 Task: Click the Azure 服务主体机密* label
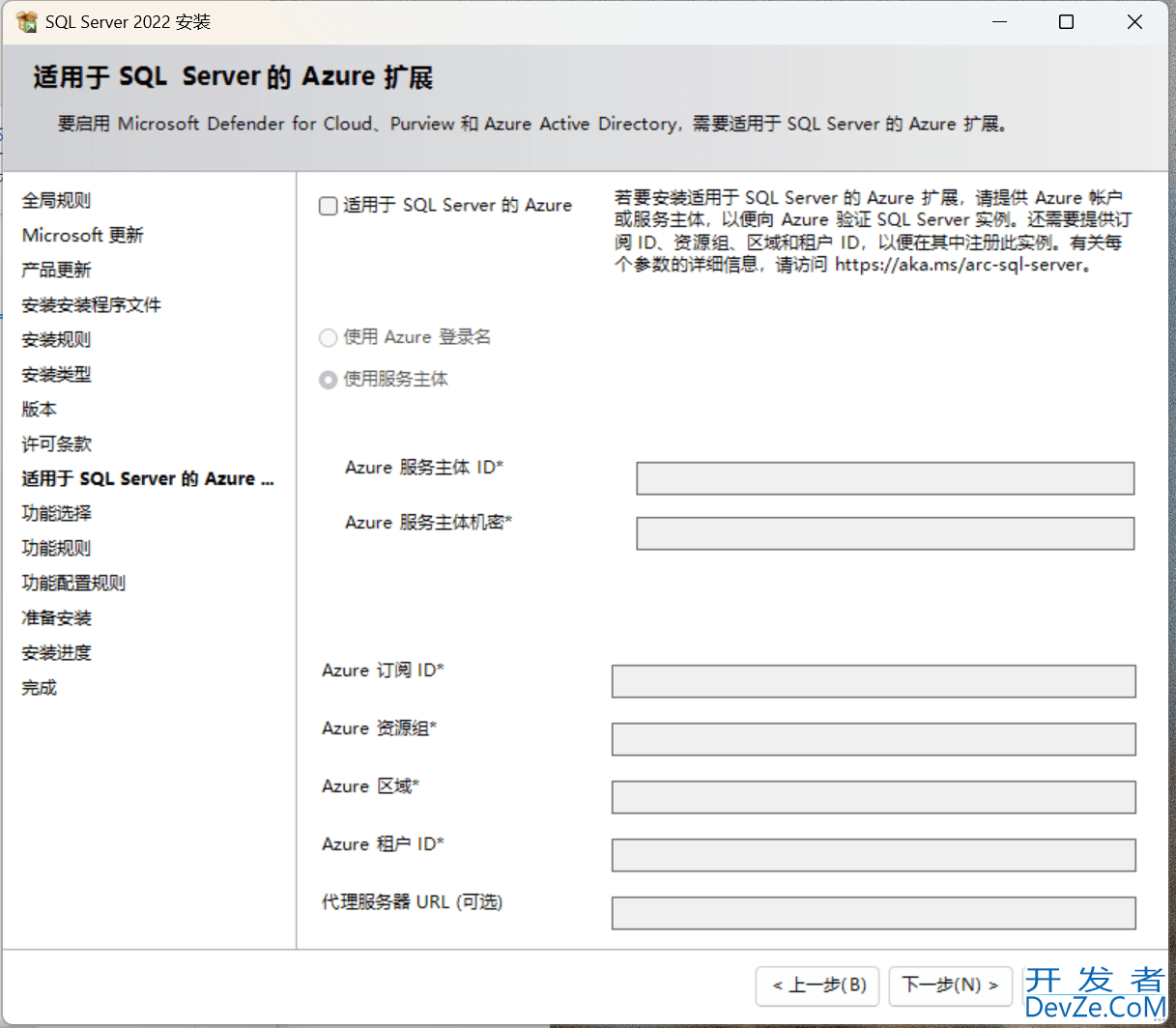428,523
